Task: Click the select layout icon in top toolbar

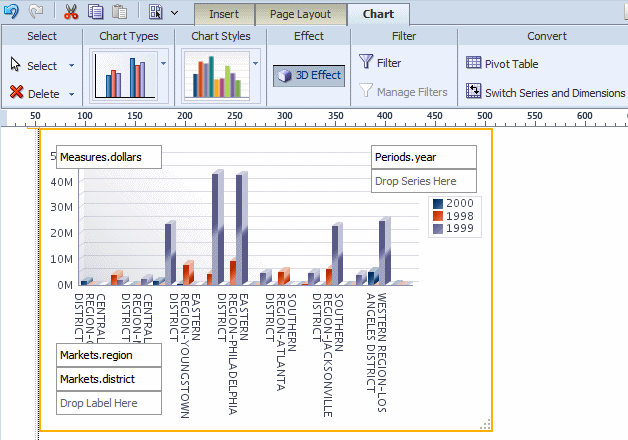Action: point(156,12)
